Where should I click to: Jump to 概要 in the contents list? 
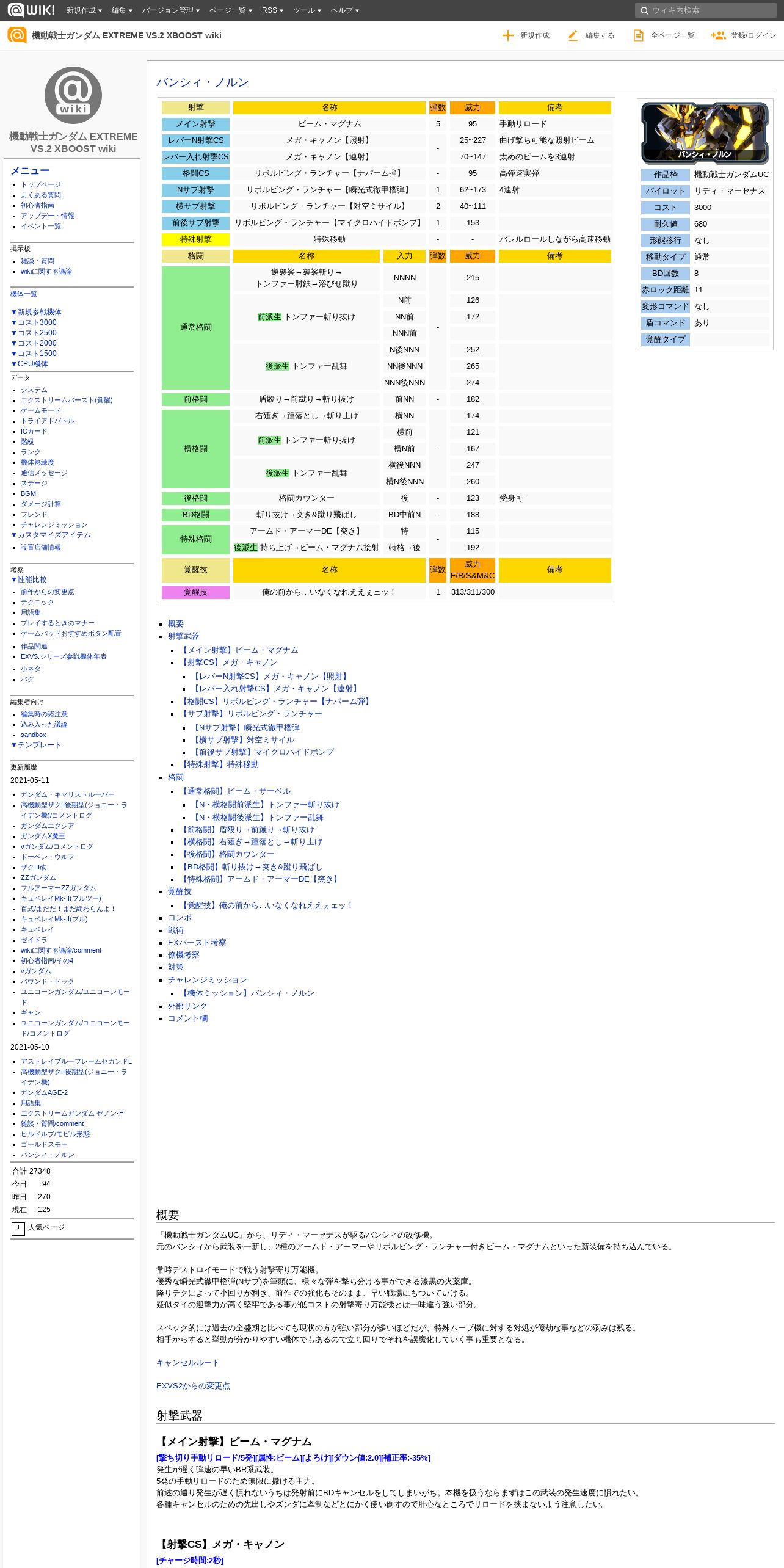176,624
